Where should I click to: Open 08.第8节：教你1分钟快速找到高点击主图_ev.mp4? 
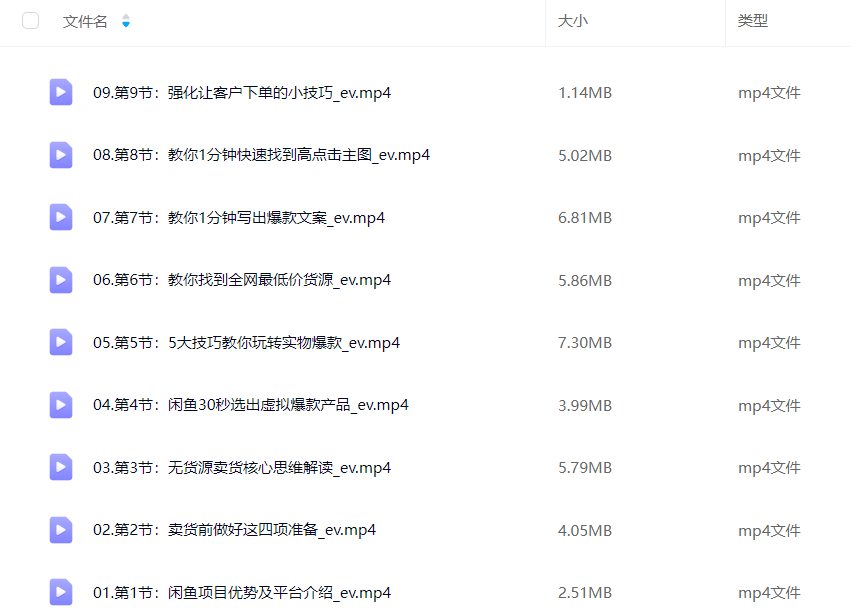(x=261, y=155)
